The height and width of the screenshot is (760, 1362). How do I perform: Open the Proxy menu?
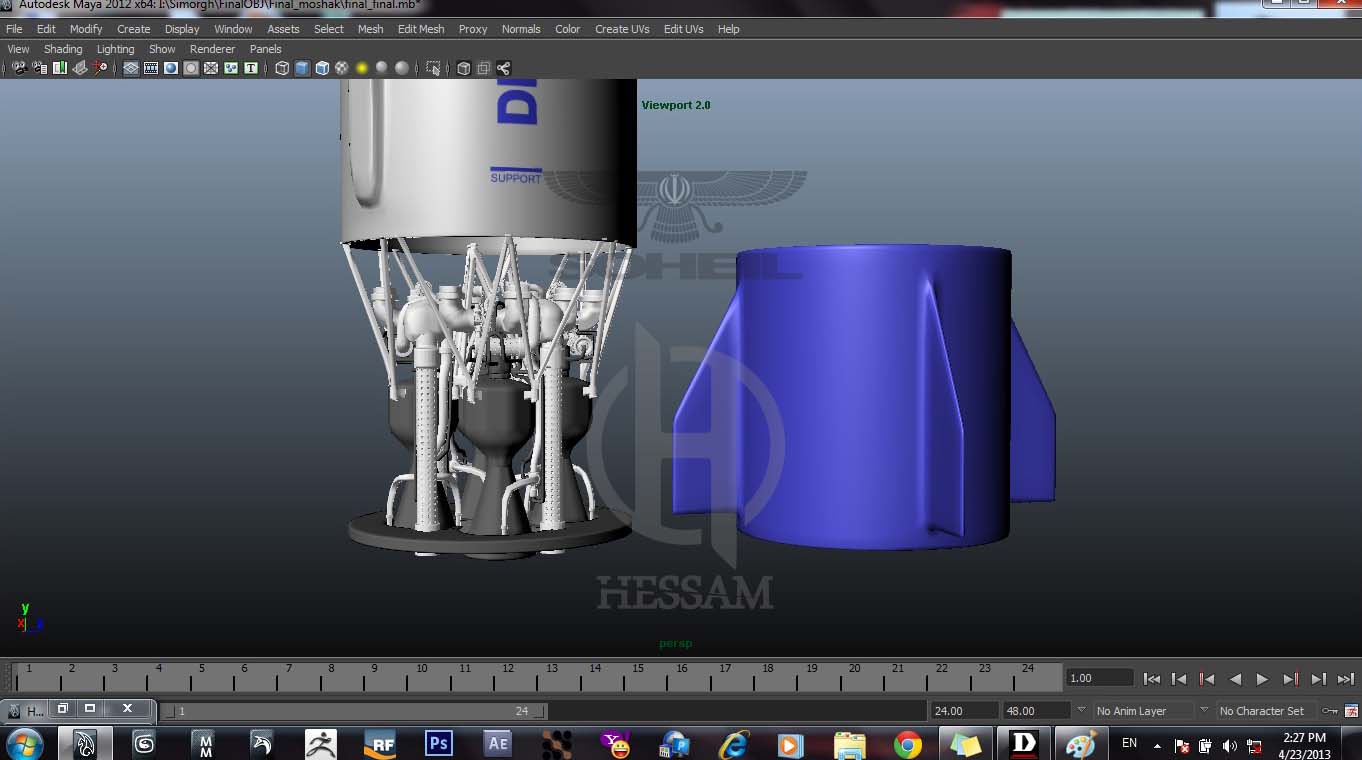(473, 29)
